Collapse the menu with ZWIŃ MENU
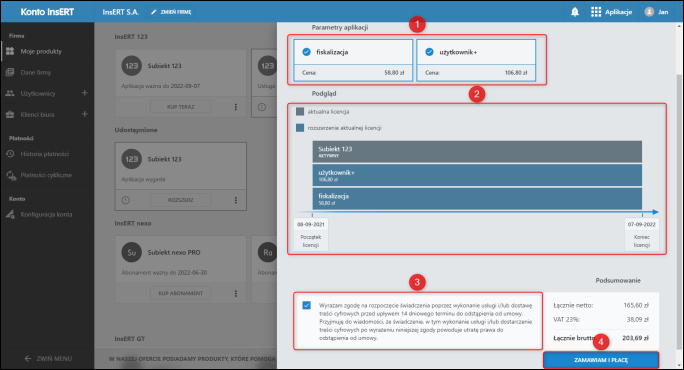Viewport: 684px width, 370px height. pyautogui.click(x=48, y=359)
